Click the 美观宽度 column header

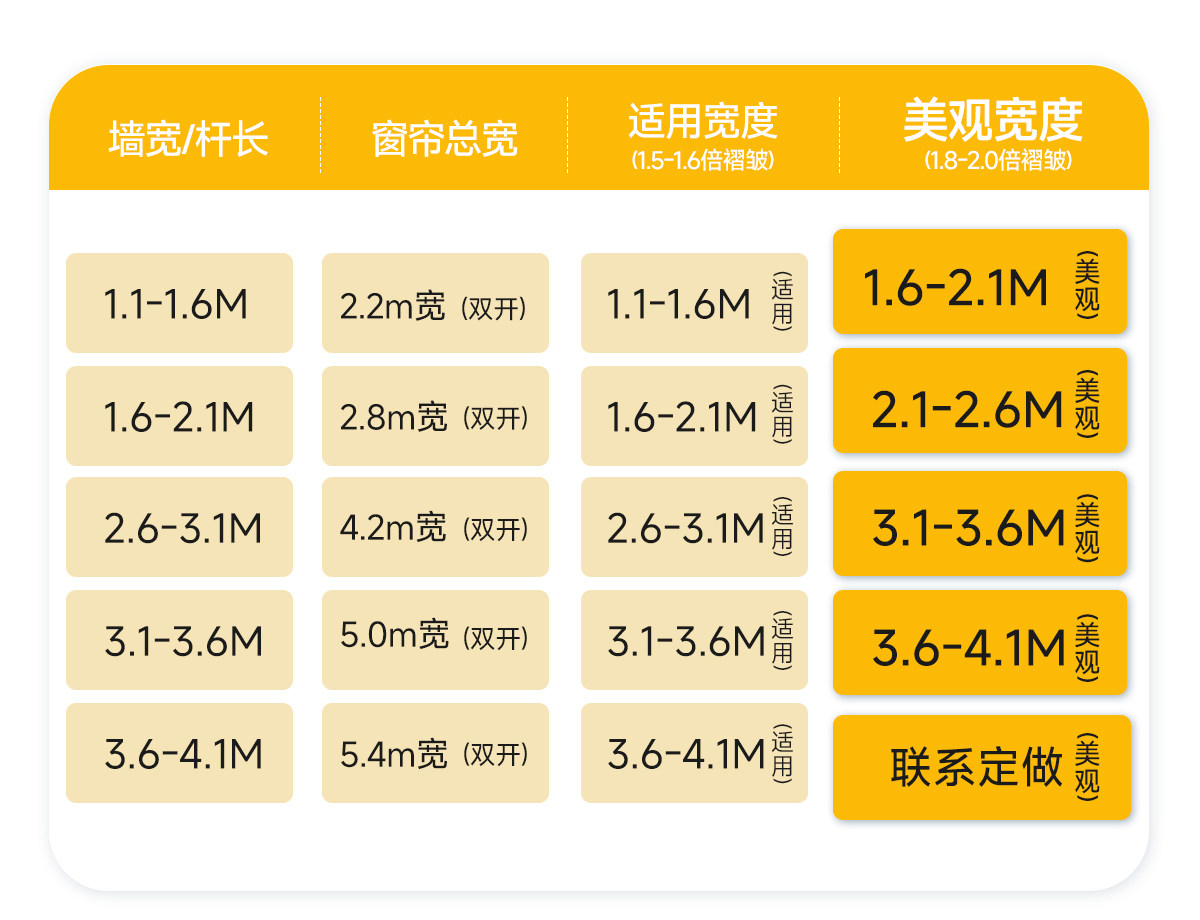coord(993,120)
